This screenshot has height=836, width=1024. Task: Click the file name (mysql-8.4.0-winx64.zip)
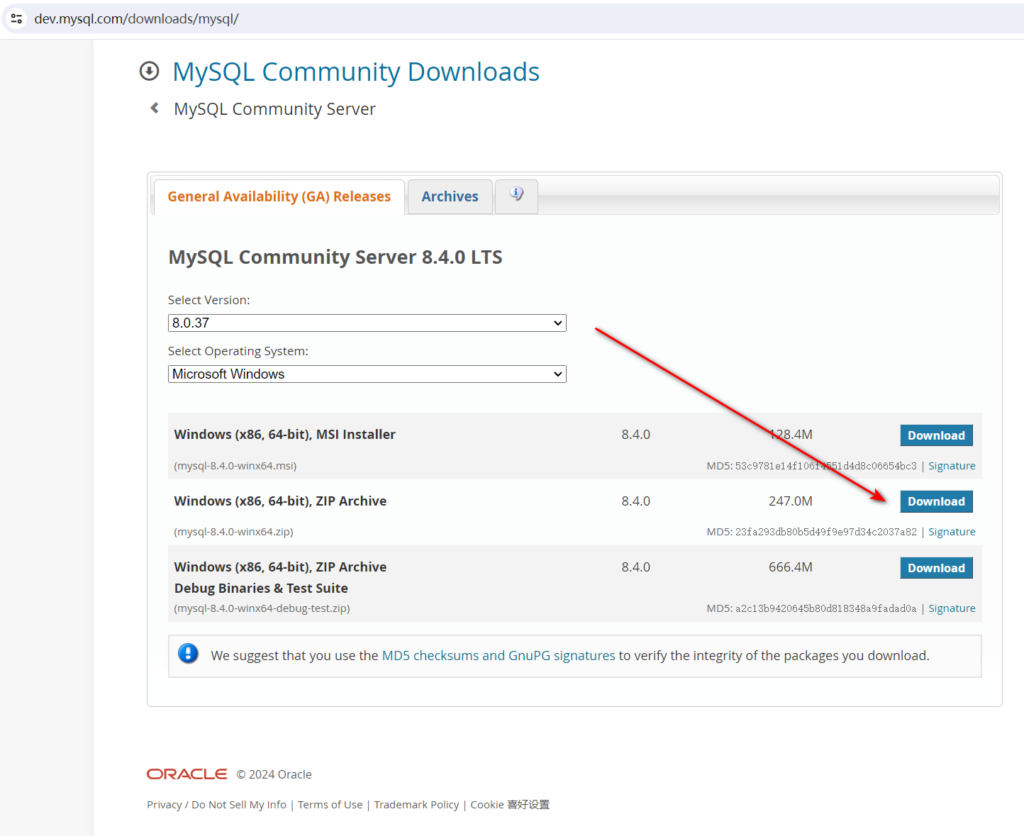(x=234, y=532)
